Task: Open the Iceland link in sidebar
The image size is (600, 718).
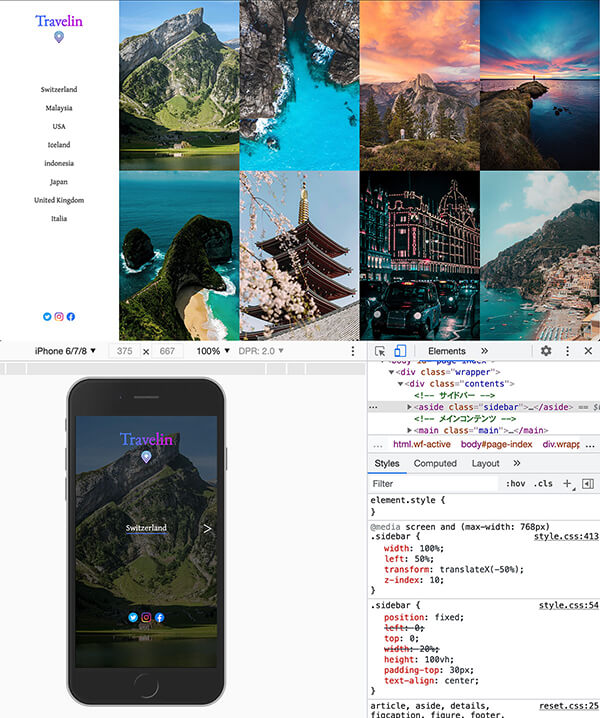Action: tap(59, 145)
